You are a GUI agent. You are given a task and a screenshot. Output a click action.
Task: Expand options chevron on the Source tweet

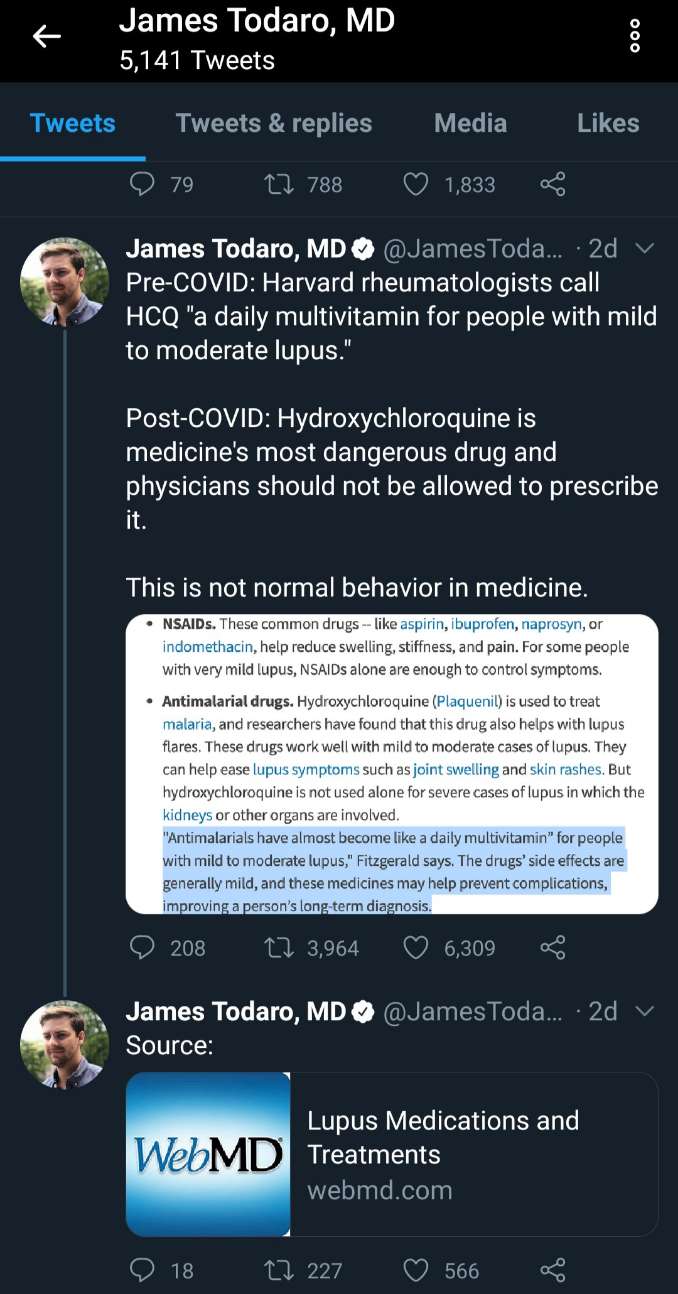pos(646,1011)
